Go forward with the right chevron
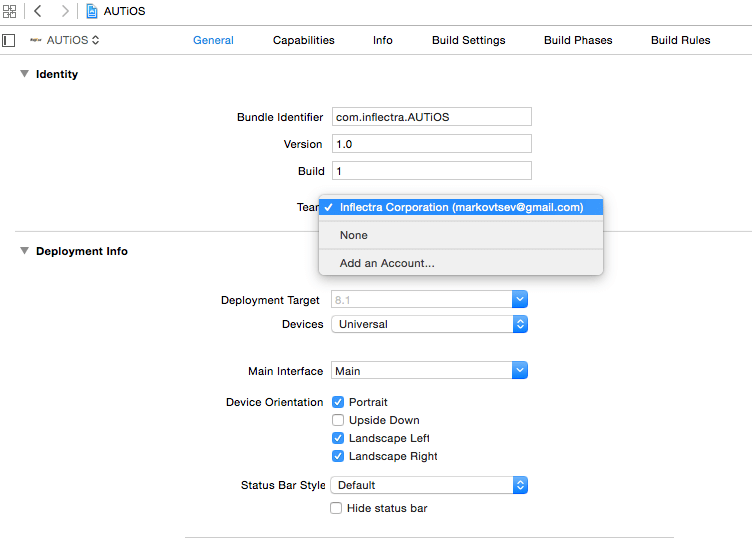Viewport: 752px width, 554px height. tap(65, 11)
